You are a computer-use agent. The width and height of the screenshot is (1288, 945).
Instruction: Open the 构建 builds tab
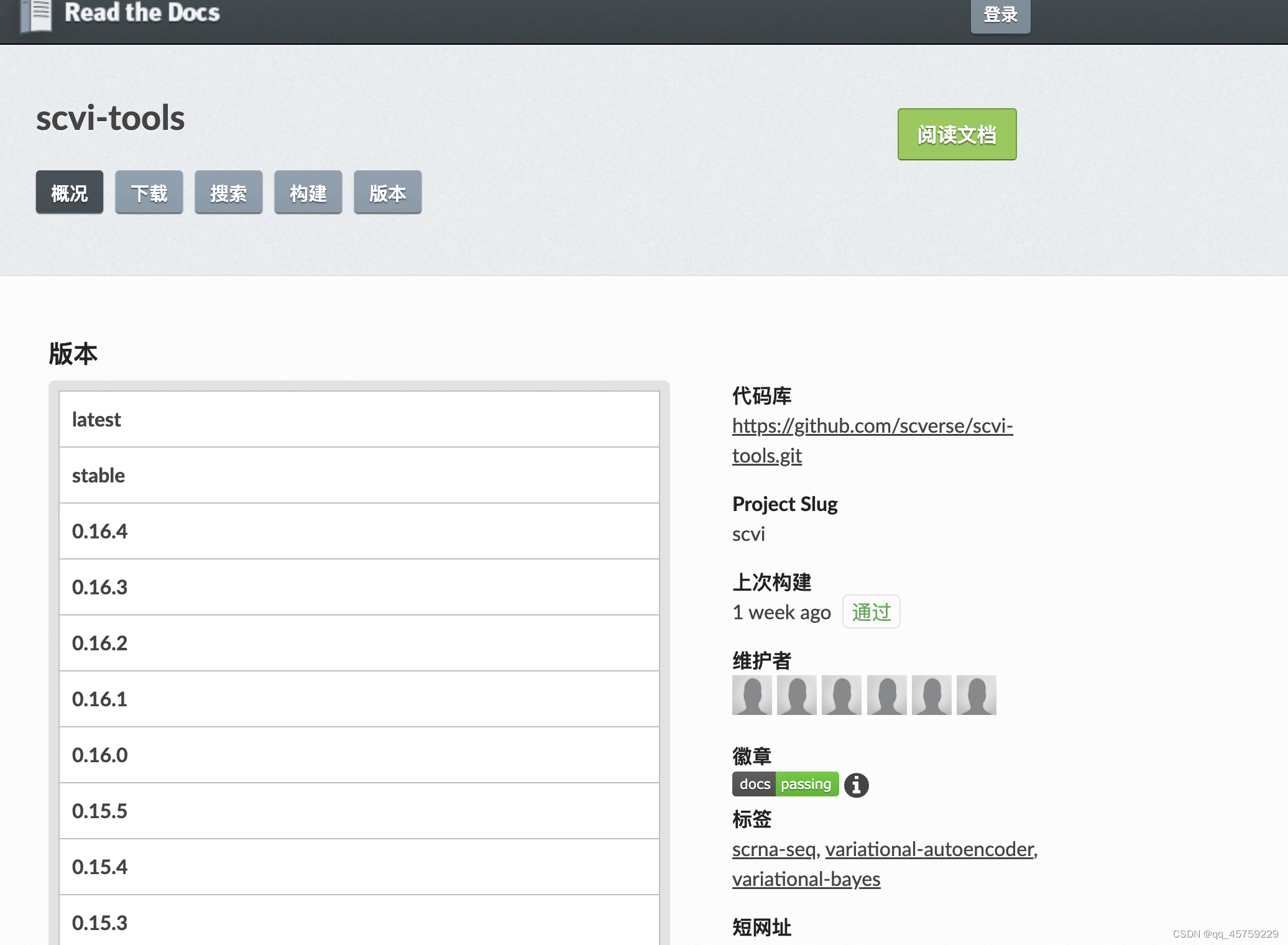pyautogui.click(x=308, y=193)
